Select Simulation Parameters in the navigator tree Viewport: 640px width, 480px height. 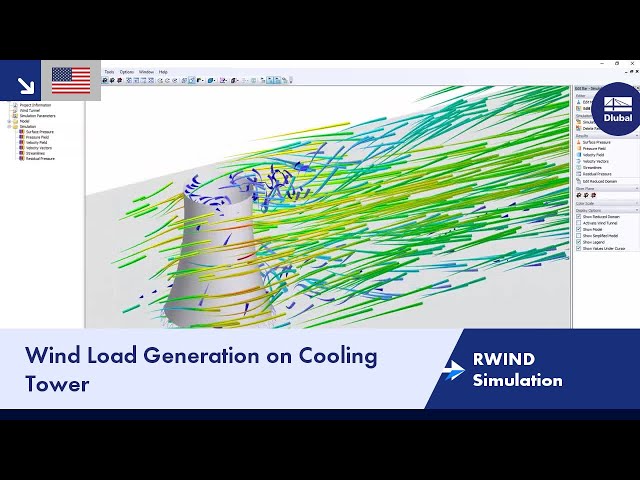coord(38,116)
